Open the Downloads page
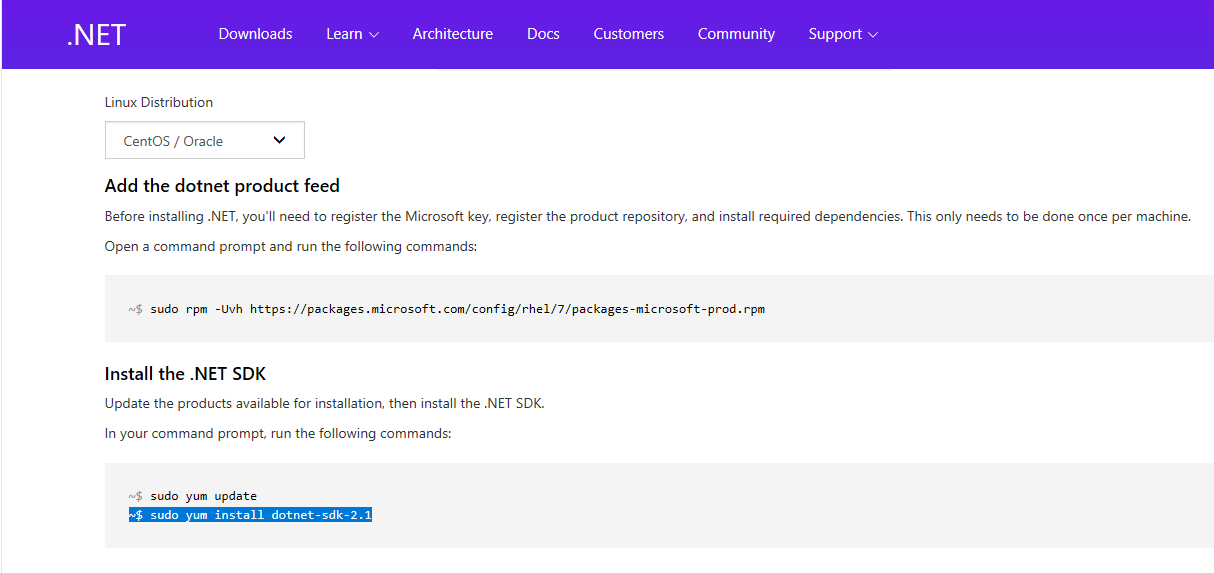1214x573 pixels. pos(255,34)
